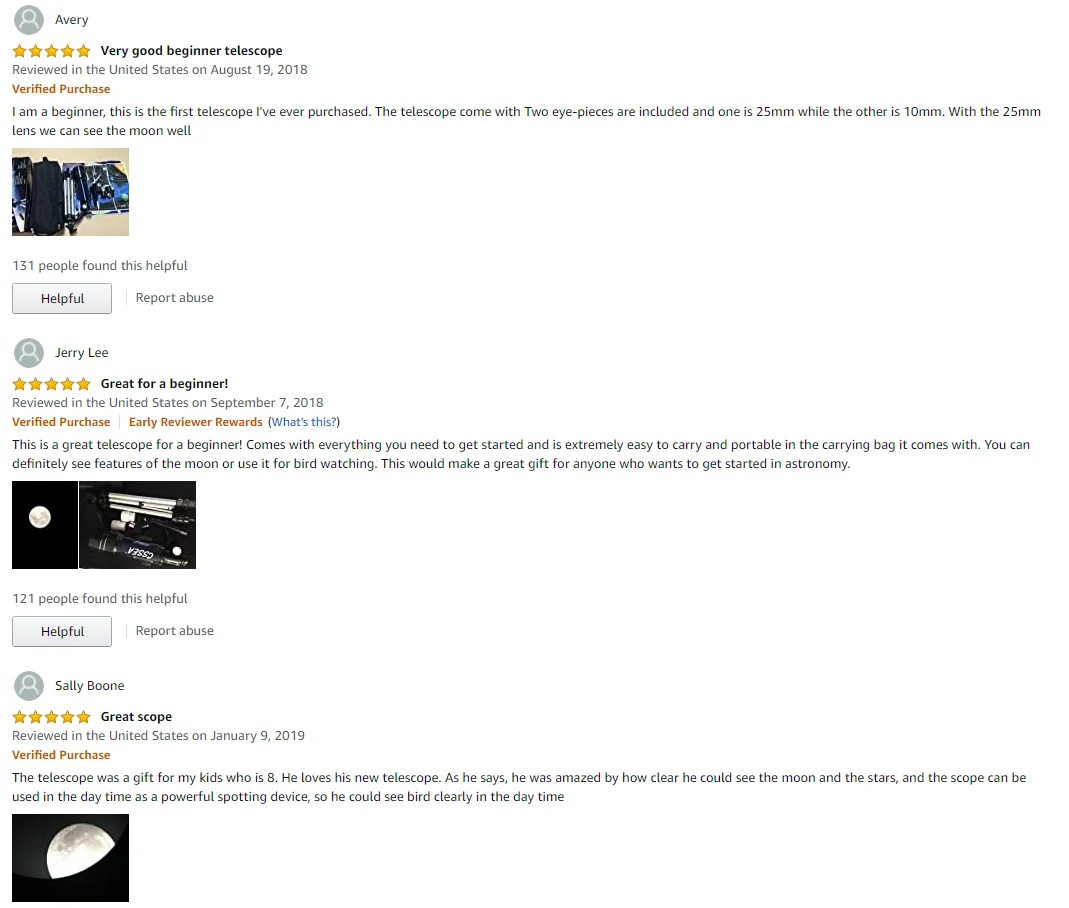1069x908 pixels.
Task: Open Sally Boone's profile avatar icon
Action: click(29, 686)
